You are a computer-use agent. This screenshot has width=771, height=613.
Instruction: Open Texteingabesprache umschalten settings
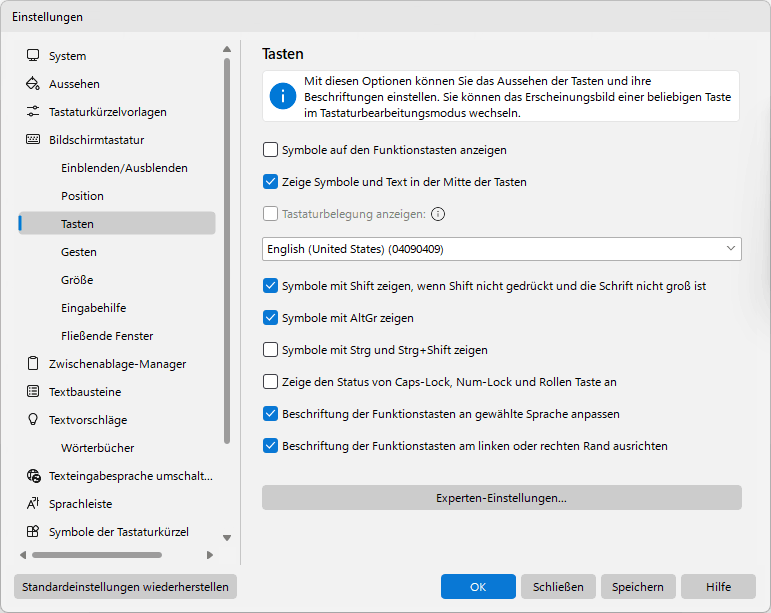click(x=117, y=476)
